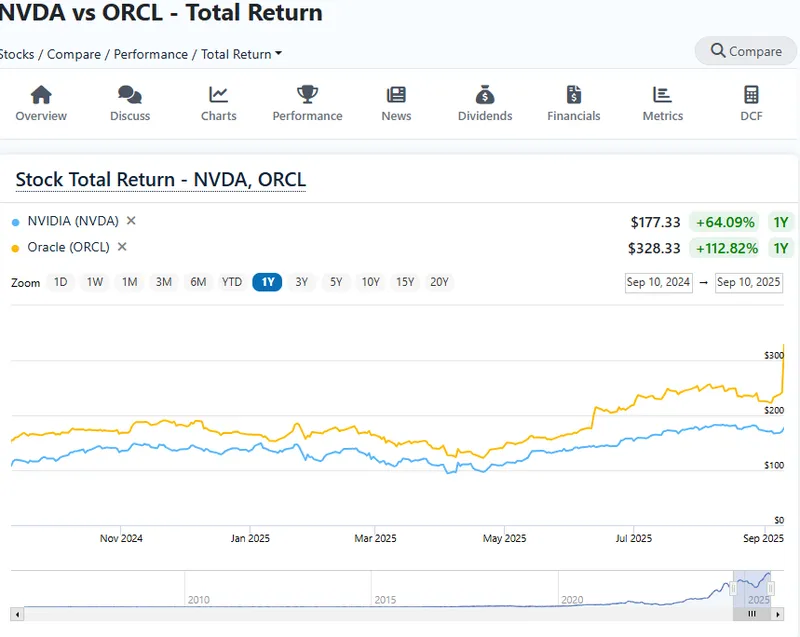Click the Nov 2024 x-axis label
Image resolution: width=800 pixels, height=637 pixels.
[121, 539]
